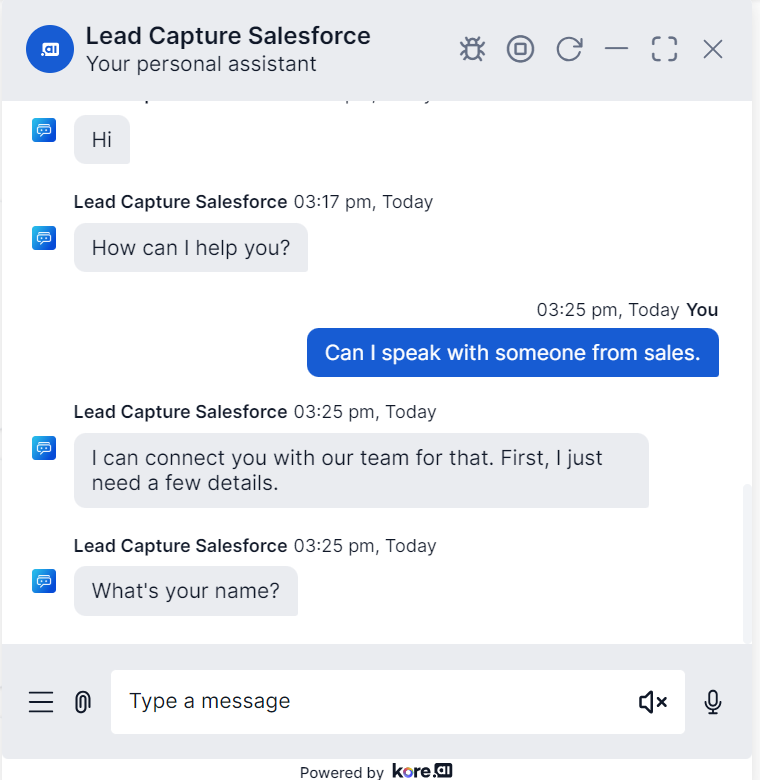Open the hamburger menu near the message box
The height and width of the screenshot is (780, 760).
point(41,702)
